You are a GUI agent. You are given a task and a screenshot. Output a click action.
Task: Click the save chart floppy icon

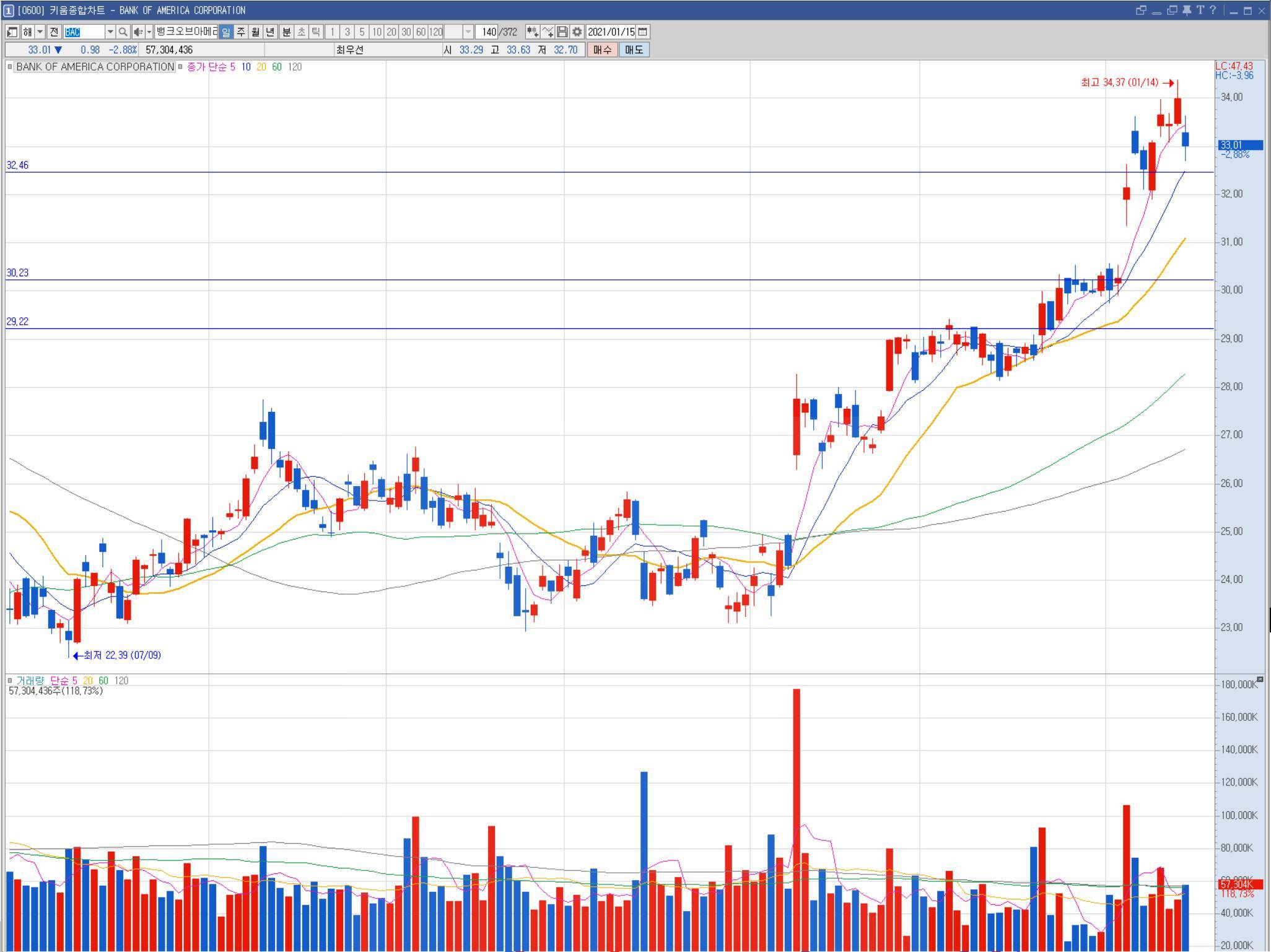pos(562,32)
